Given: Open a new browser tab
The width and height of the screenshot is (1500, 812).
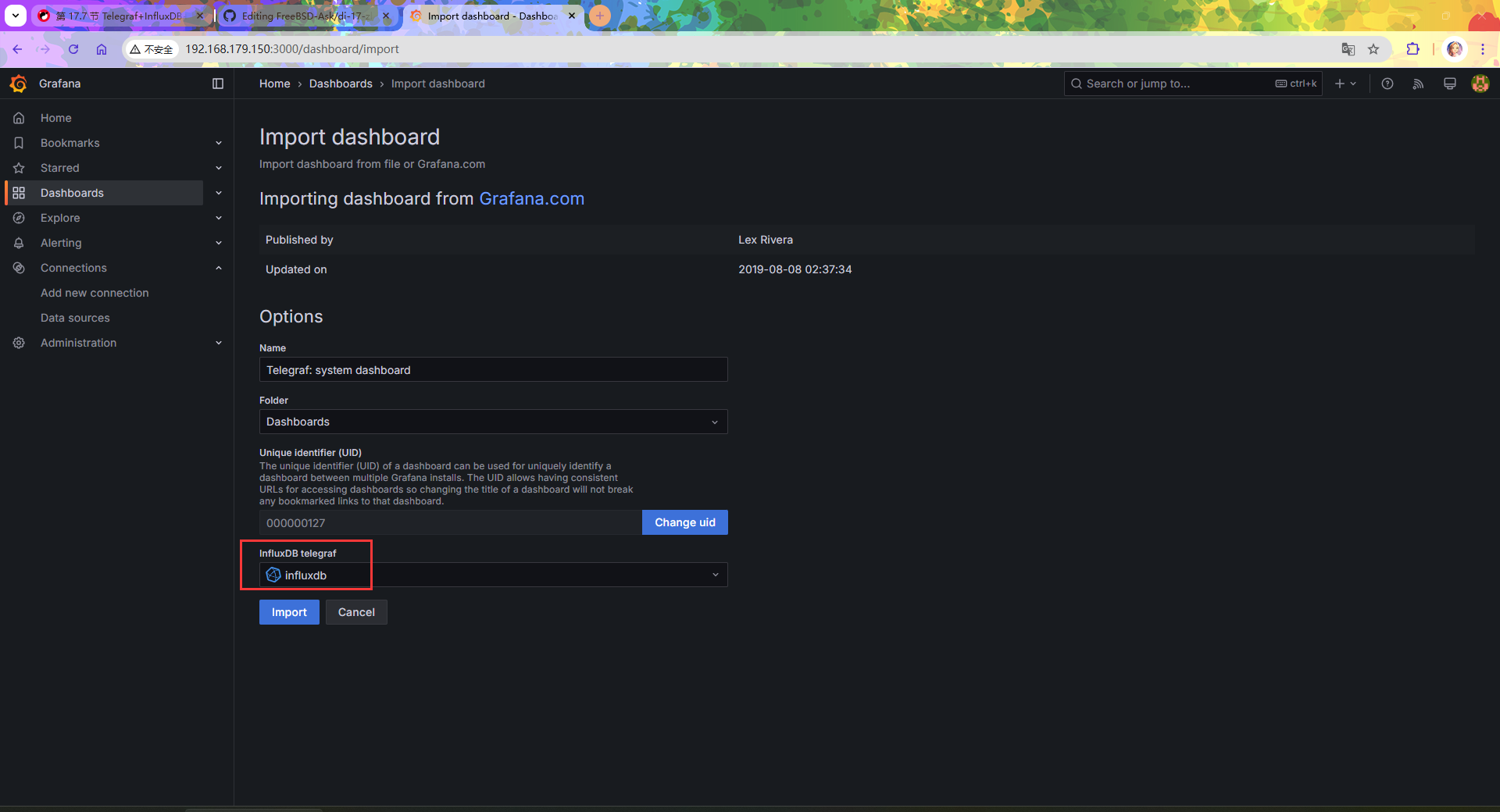Looking at the screenshot, I should click(600, 16).
